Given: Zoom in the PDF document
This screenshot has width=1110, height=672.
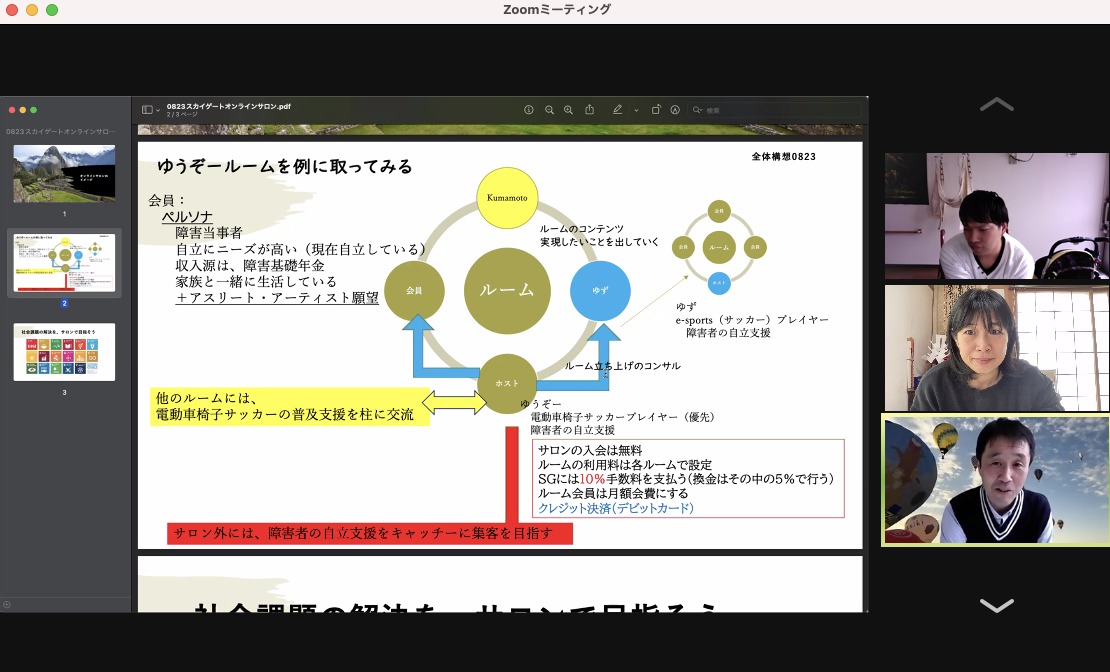Looking at the screenshot, I should coord(568,110).
